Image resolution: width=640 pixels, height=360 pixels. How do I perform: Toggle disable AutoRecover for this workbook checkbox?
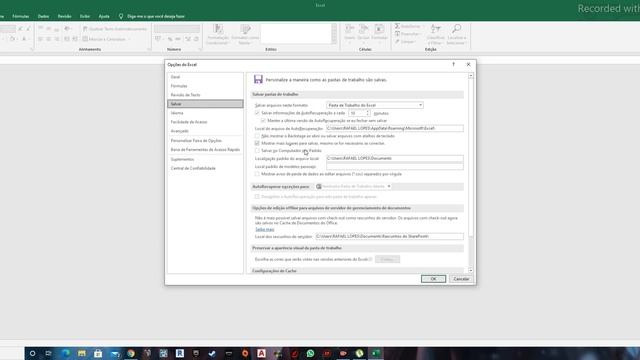(257, 196)
